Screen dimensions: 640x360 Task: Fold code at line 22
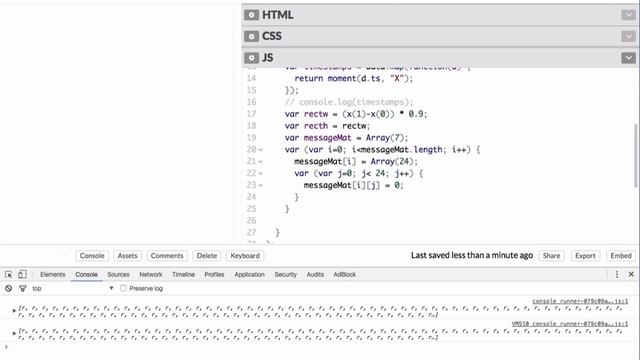tap(260, 173)
